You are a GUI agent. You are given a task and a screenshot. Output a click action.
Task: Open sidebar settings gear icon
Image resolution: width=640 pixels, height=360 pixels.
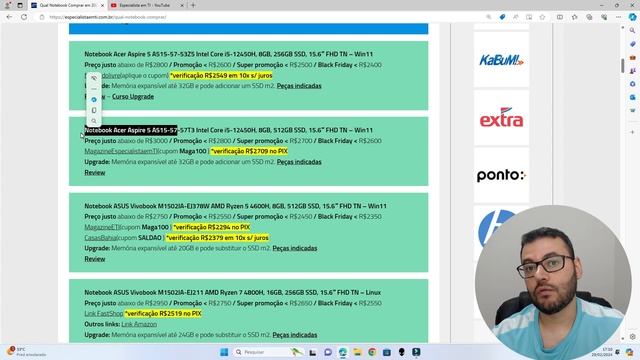[x=633, y=337]
